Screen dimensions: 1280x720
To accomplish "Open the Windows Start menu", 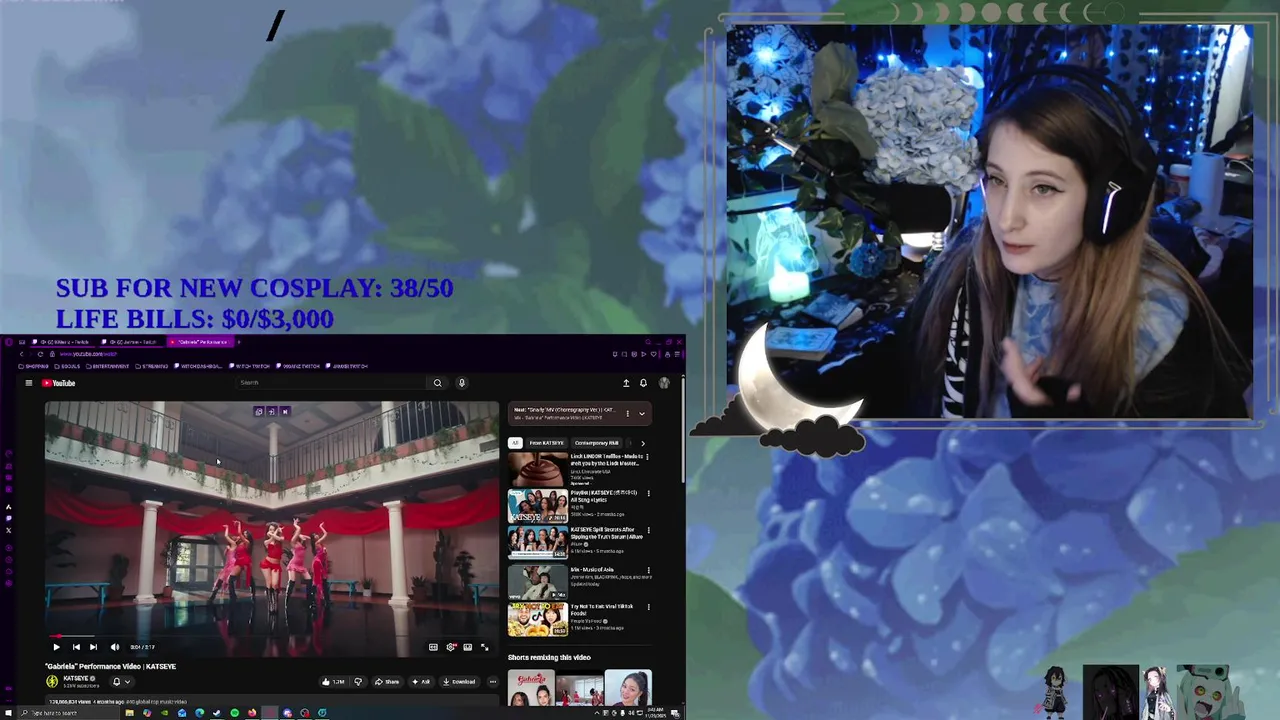I will (x=8, y=713).
